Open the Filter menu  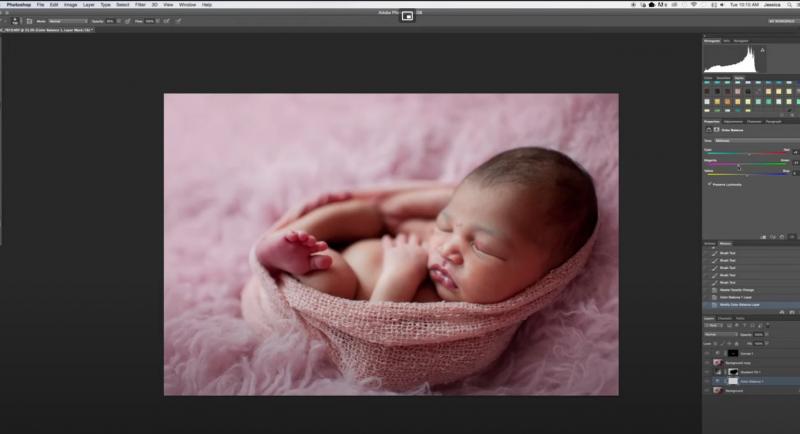(140, 5)
